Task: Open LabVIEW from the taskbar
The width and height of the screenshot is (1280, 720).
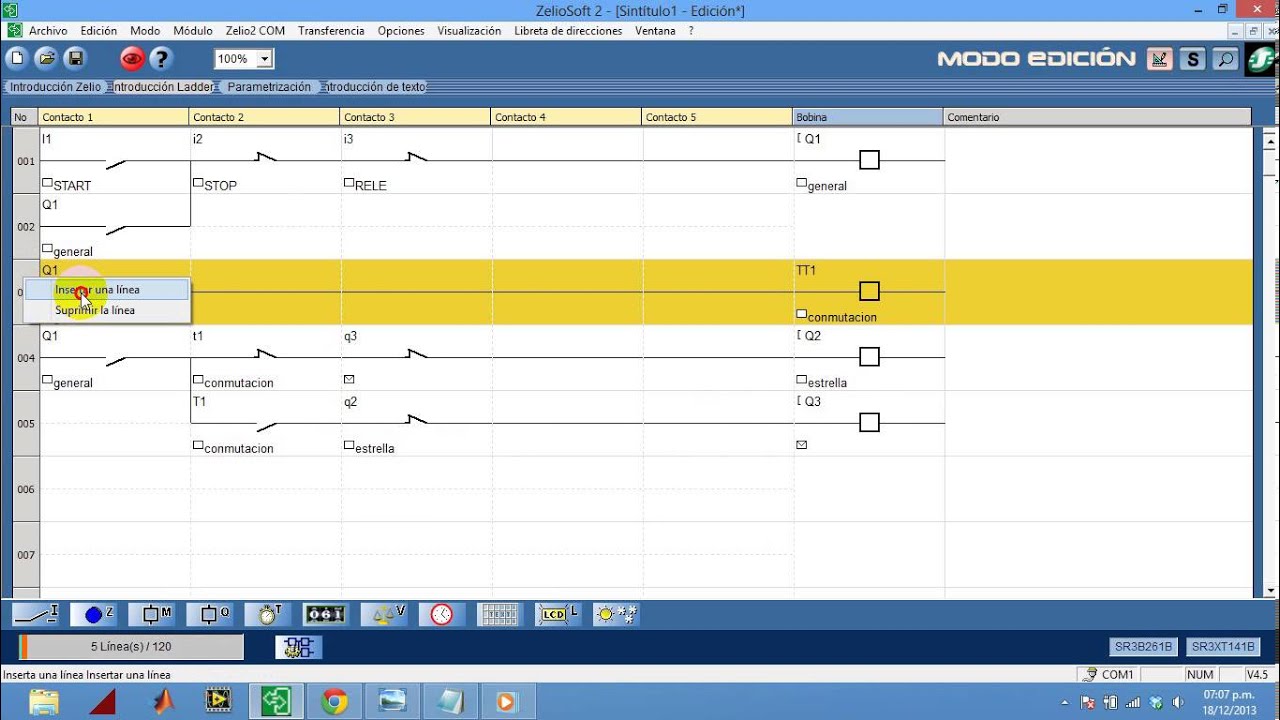Action: tap(218, 702)
